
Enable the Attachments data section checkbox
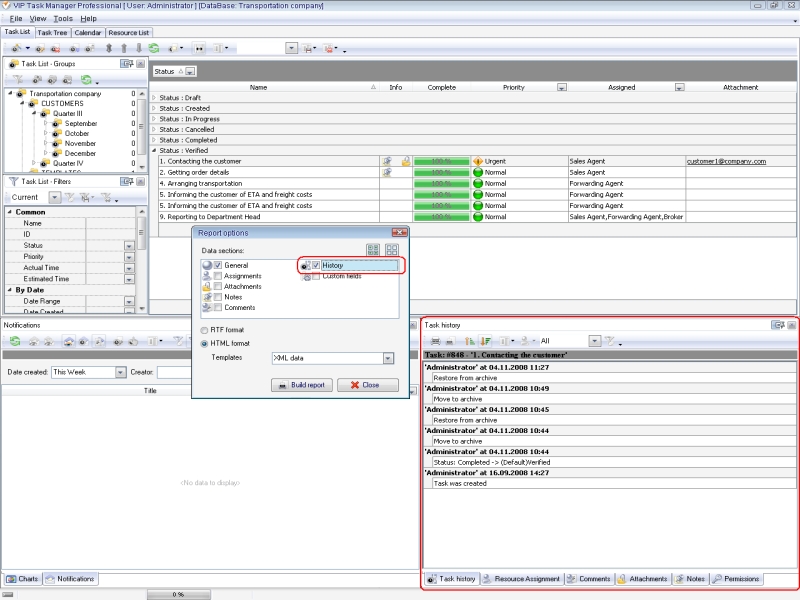coord(217,287)
